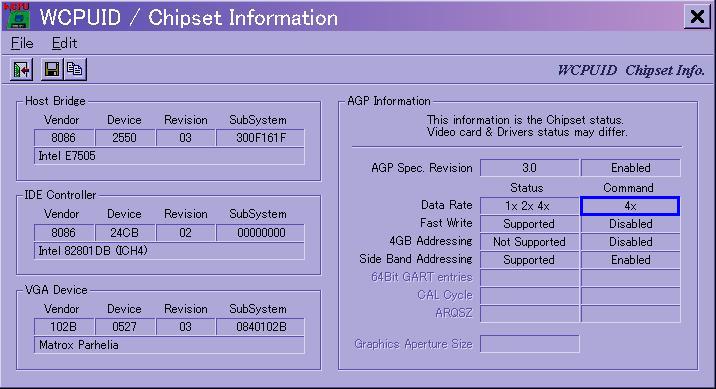
Task: Click the CAL Cycle command field
Action: coord(631,295)
